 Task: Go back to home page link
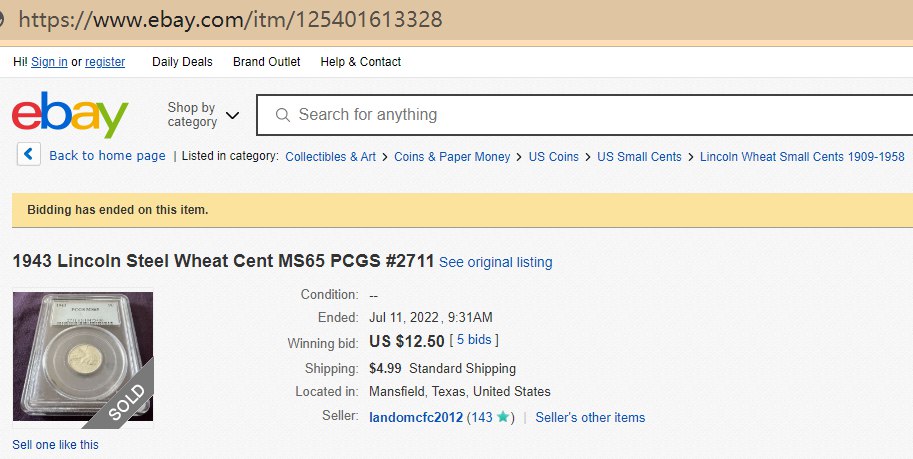tap(107, 156)
